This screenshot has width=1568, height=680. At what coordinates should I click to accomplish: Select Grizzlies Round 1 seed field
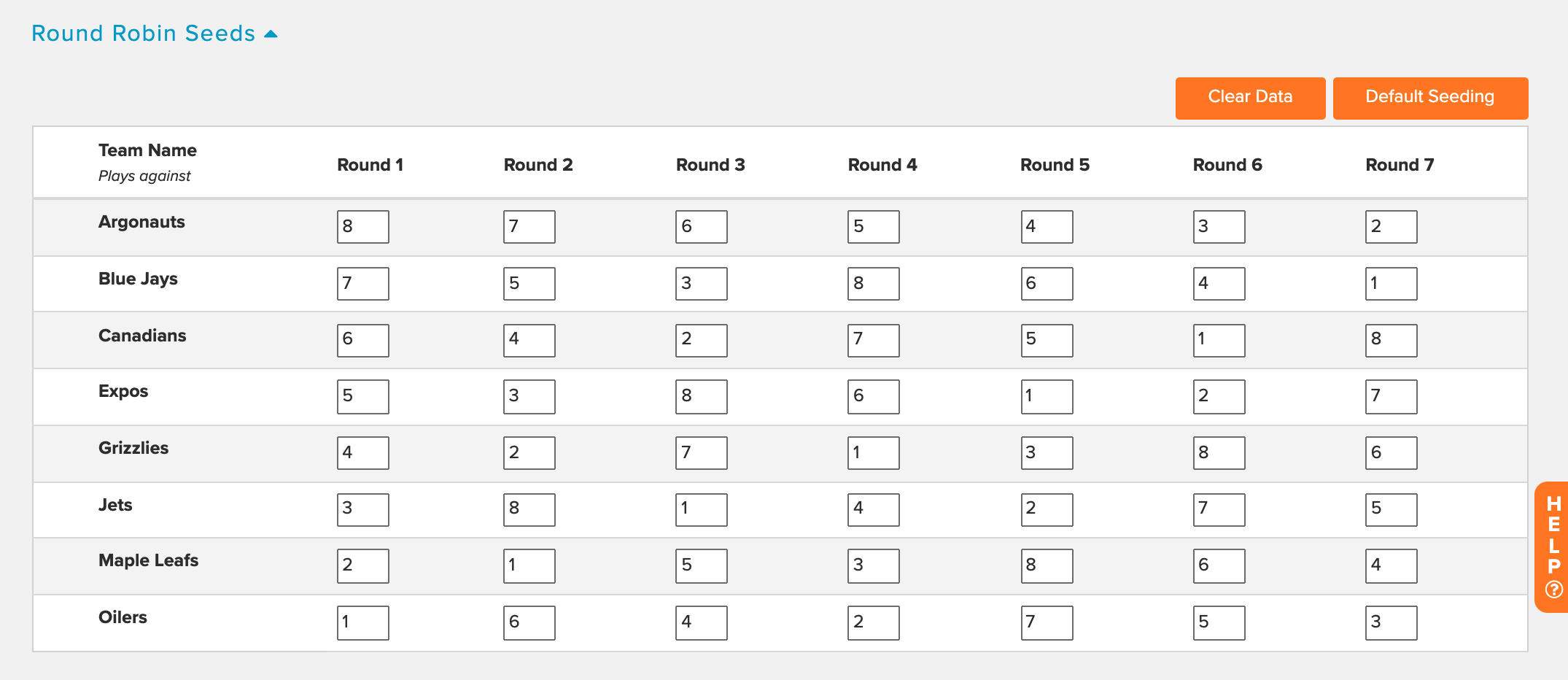pos(363,453)
